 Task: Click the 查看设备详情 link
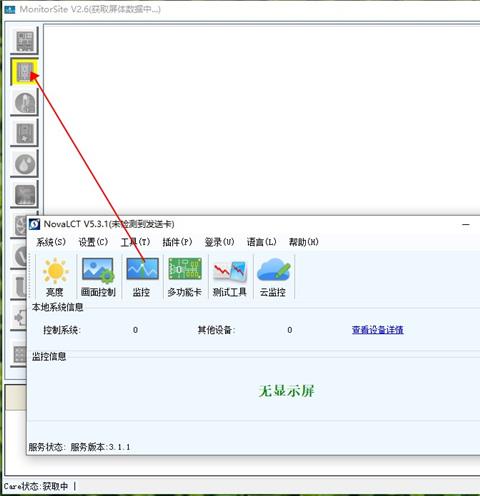[x=378, y=330]
